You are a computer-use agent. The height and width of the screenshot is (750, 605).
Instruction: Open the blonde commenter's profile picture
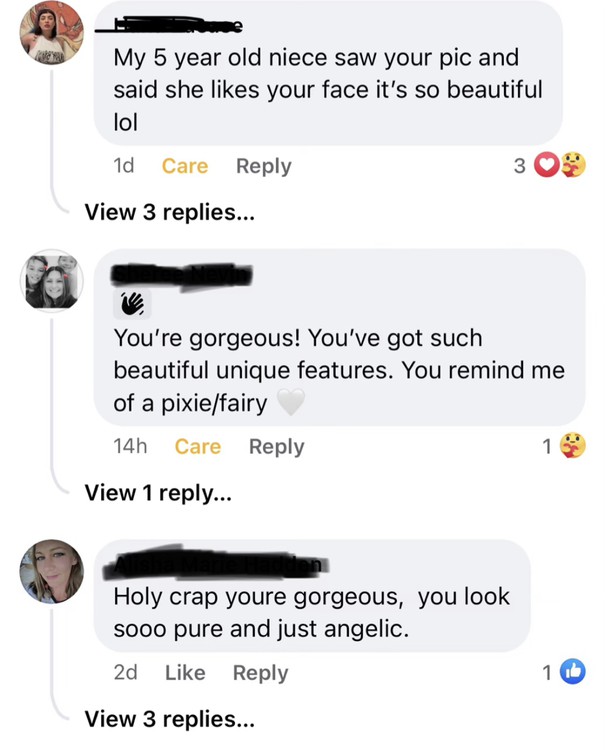(x=52, y=572)
